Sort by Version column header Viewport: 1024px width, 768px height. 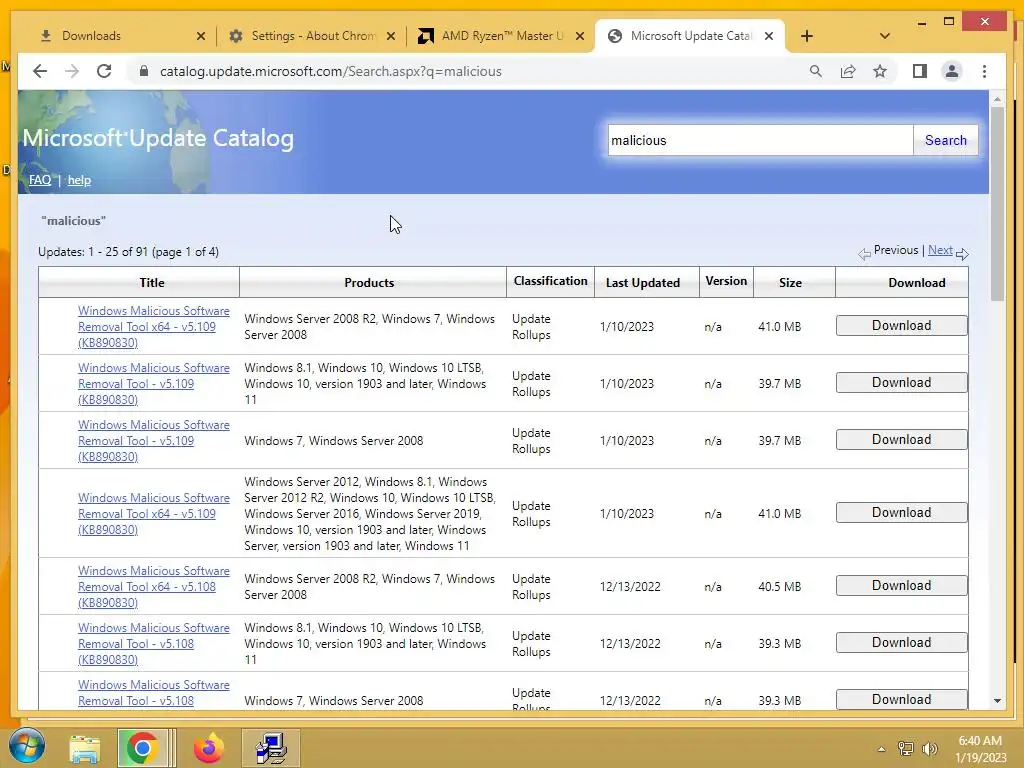point(726,281)
